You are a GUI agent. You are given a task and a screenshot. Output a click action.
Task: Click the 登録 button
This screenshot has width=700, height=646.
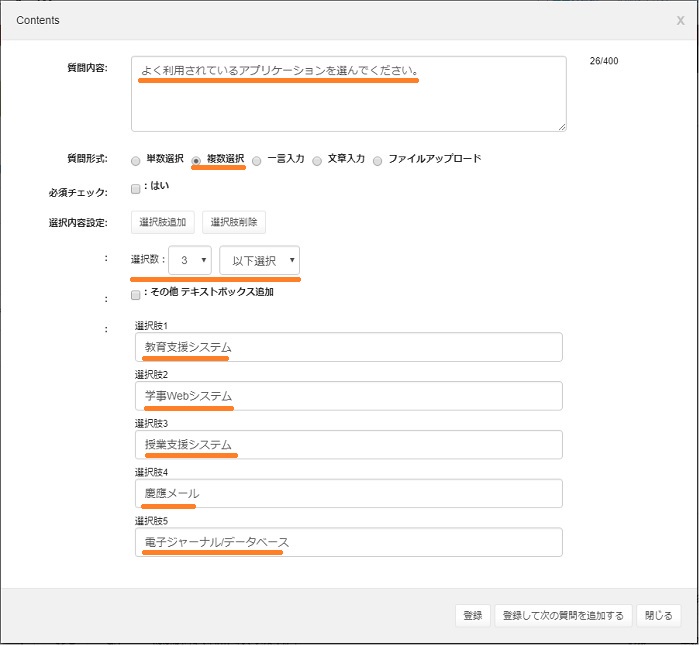[472, 615]
